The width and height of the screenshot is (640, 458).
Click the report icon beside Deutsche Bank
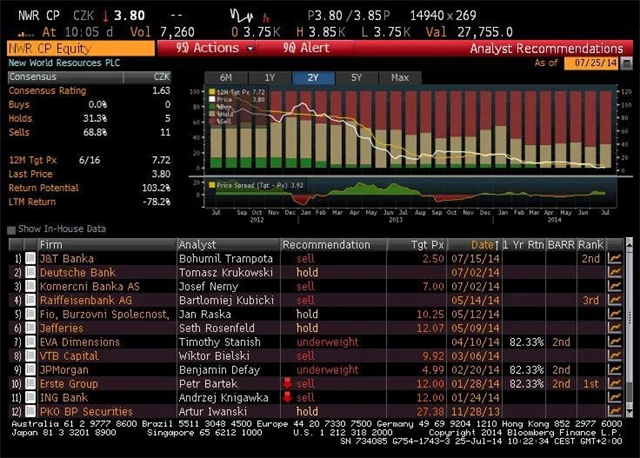[31, 272]
